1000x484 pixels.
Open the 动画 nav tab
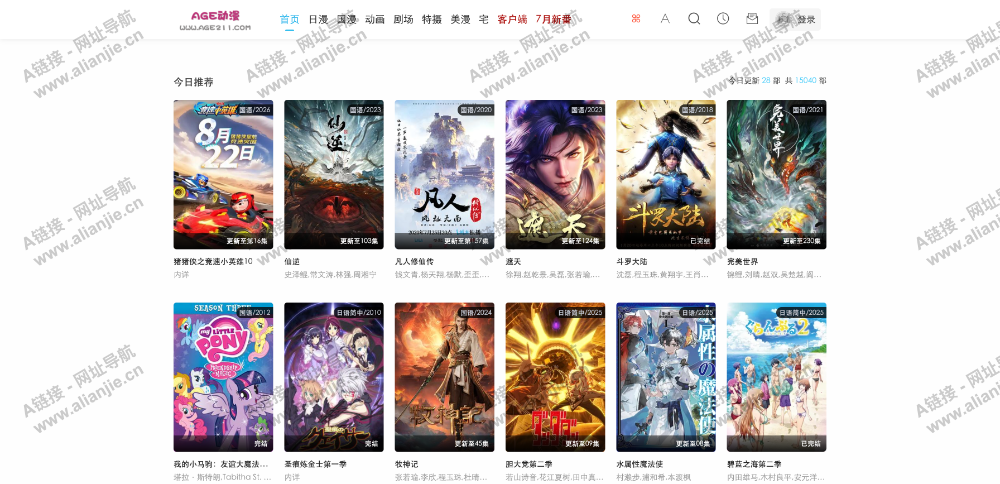(x=375, y=19)
